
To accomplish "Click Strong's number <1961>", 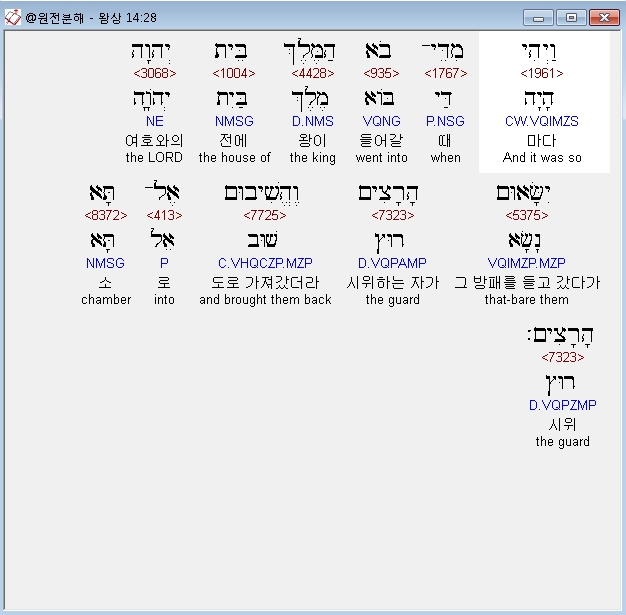I will [x=542, y=73].
